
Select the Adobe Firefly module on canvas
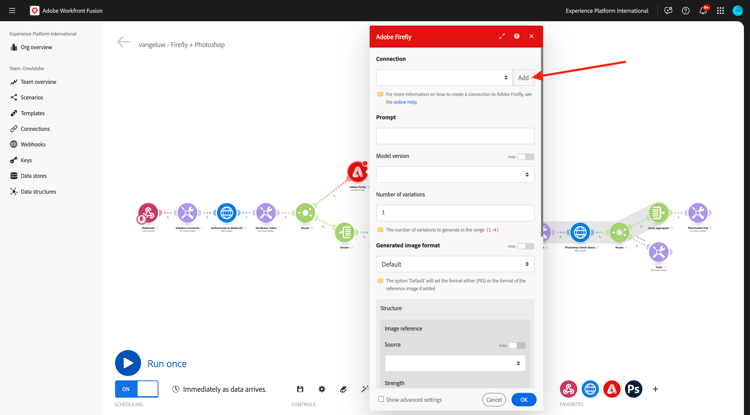[x=357, y=172]
